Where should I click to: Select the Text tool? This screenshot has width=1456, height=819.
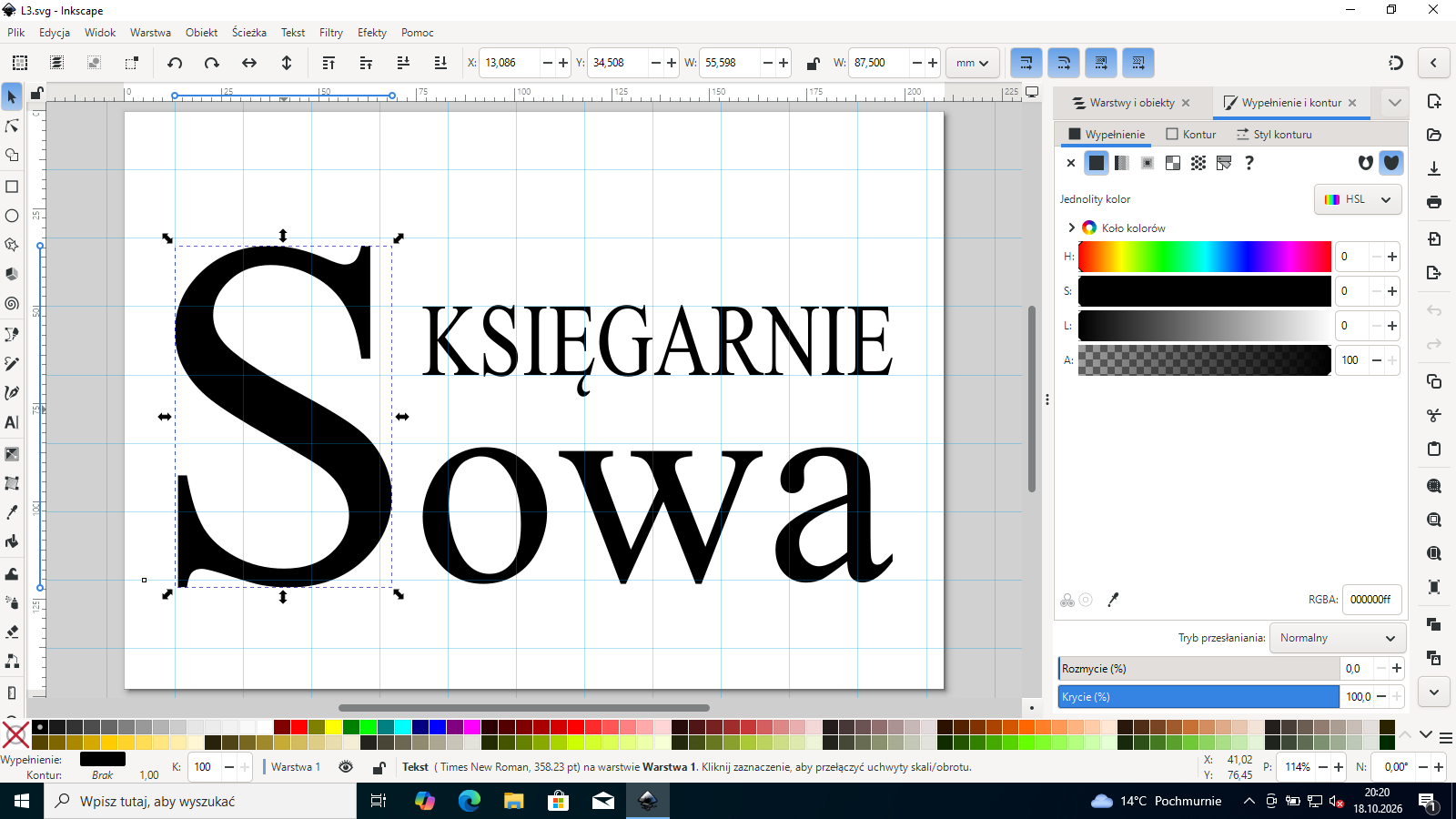click(x=12, y=422)
